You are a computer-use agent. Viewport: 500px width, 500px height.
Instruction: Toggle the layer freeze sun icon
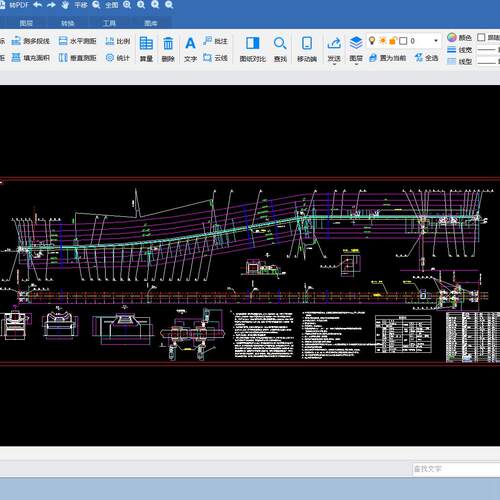383,41
